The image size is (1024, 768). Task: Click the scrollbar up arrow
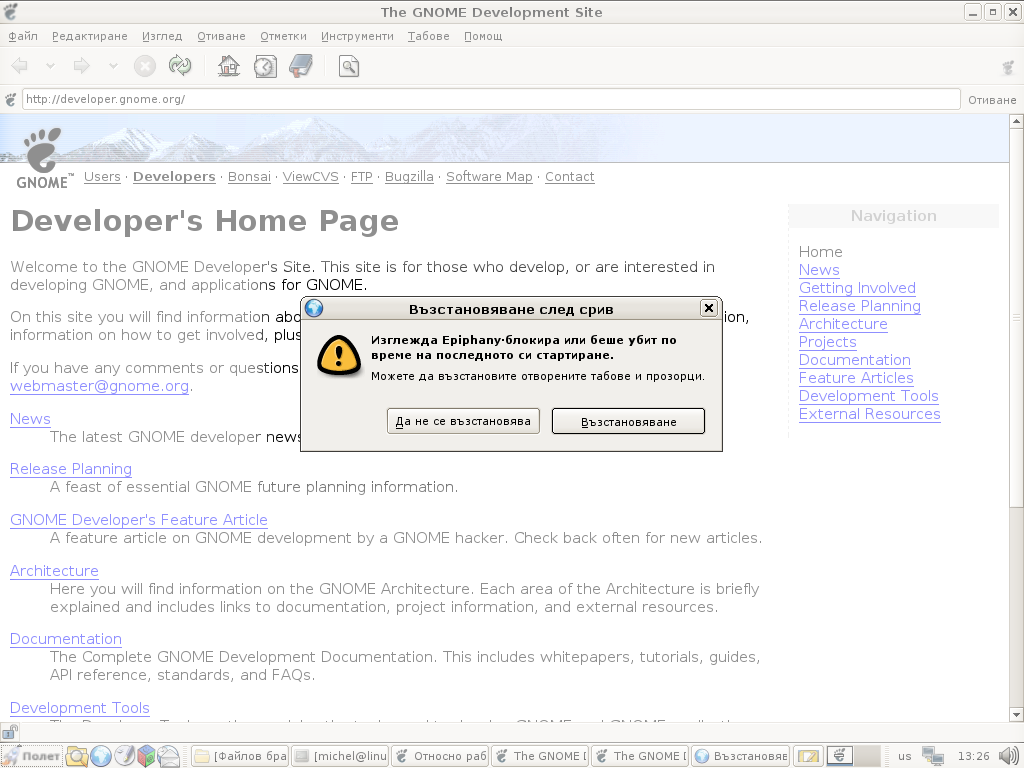(1016, 121)
